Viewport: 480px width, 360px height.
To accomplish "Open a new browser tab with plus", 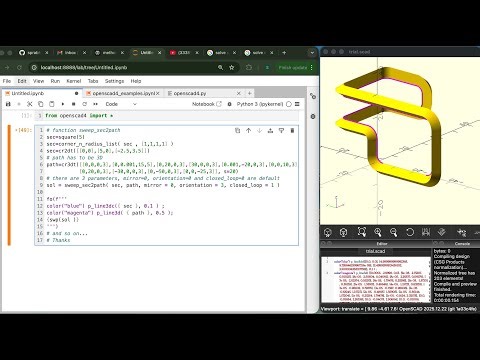I will 284,53.
